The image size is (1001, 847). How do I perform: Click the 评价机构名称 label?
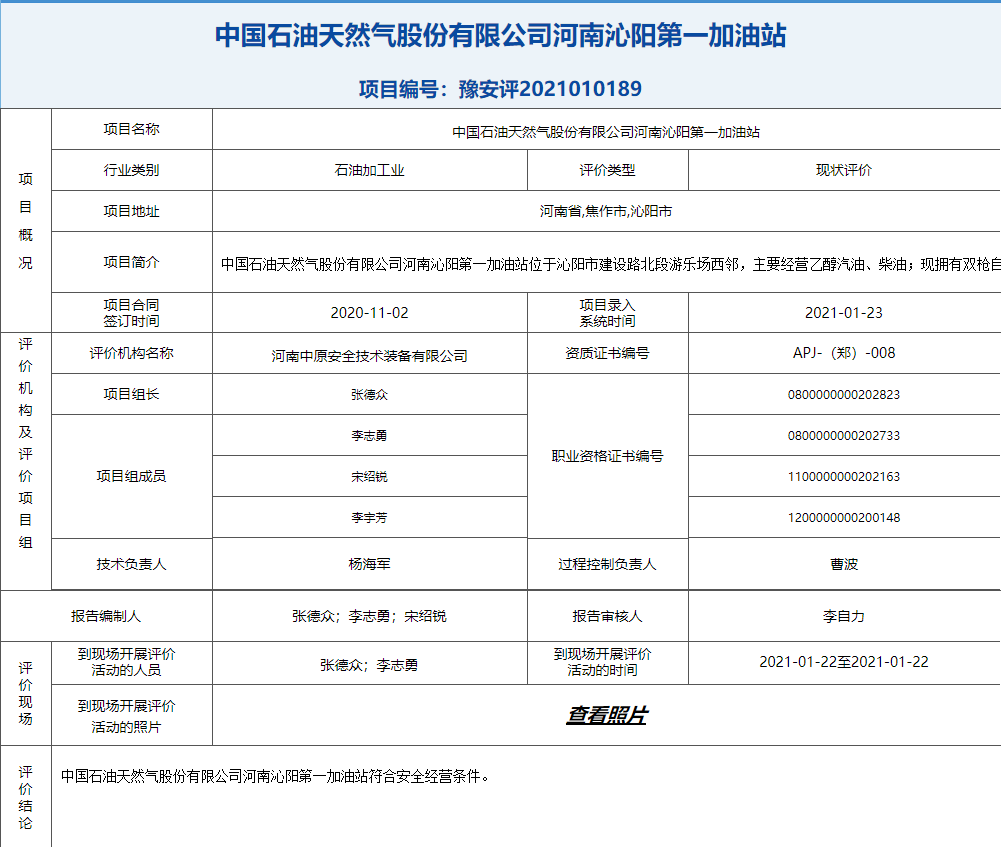132,353
